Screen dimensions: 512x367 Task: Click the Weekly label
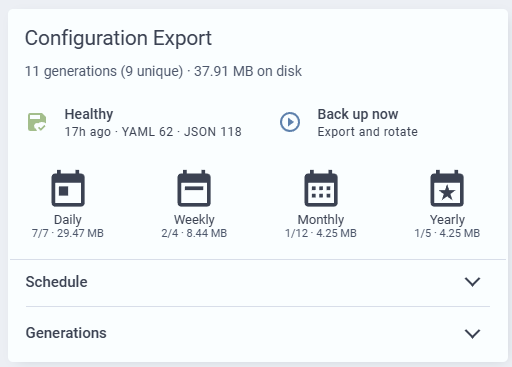click(194, 220)
